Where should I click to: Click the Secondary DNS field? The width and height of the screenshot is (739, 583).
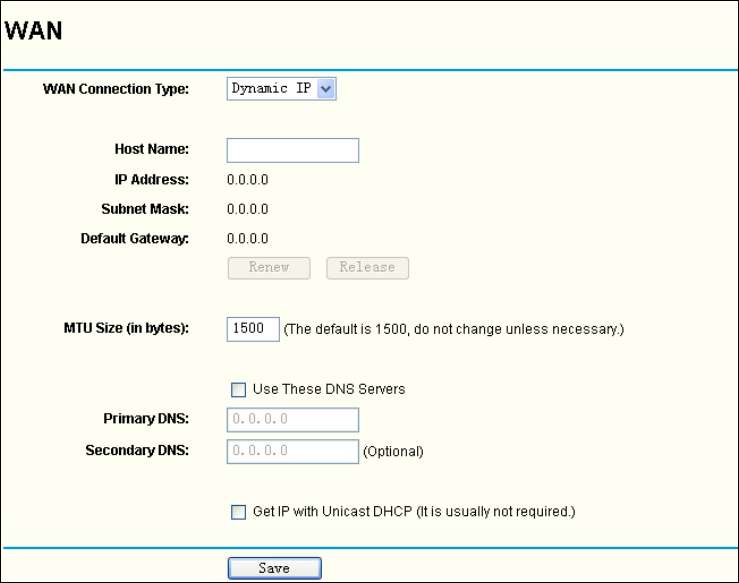click(x=293, y=452)
